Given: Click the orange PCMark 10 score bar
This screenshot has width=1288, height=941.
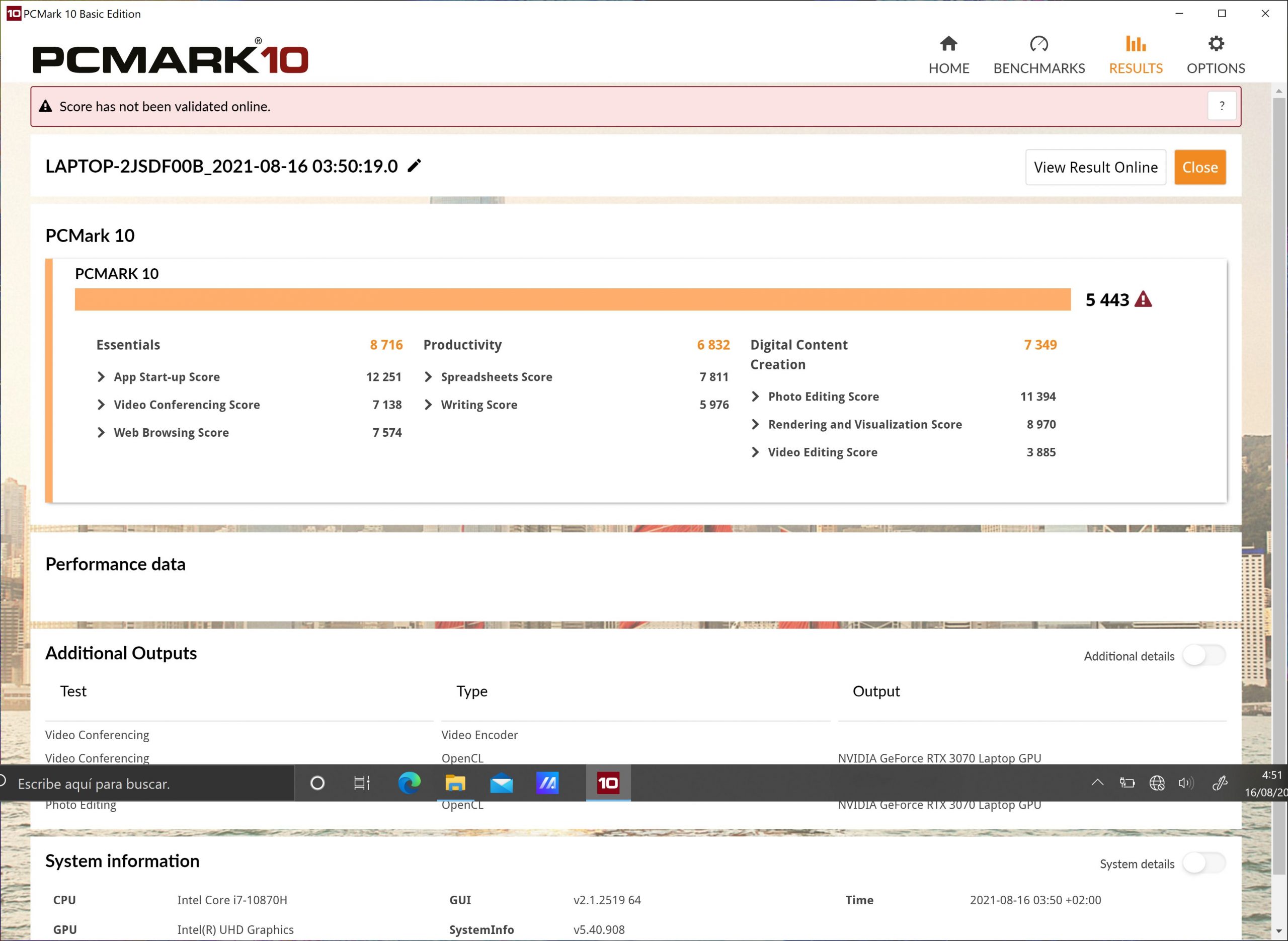Looking at the screenshot, I should (572, 299).
